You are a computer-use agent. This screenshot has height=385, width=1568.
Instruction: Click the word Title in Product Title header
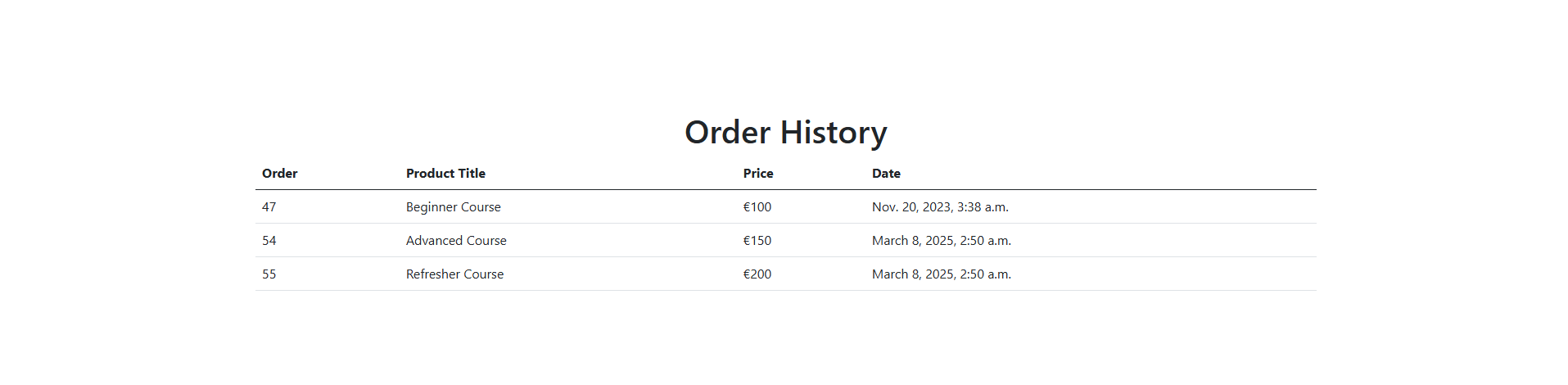coord(472,174)
